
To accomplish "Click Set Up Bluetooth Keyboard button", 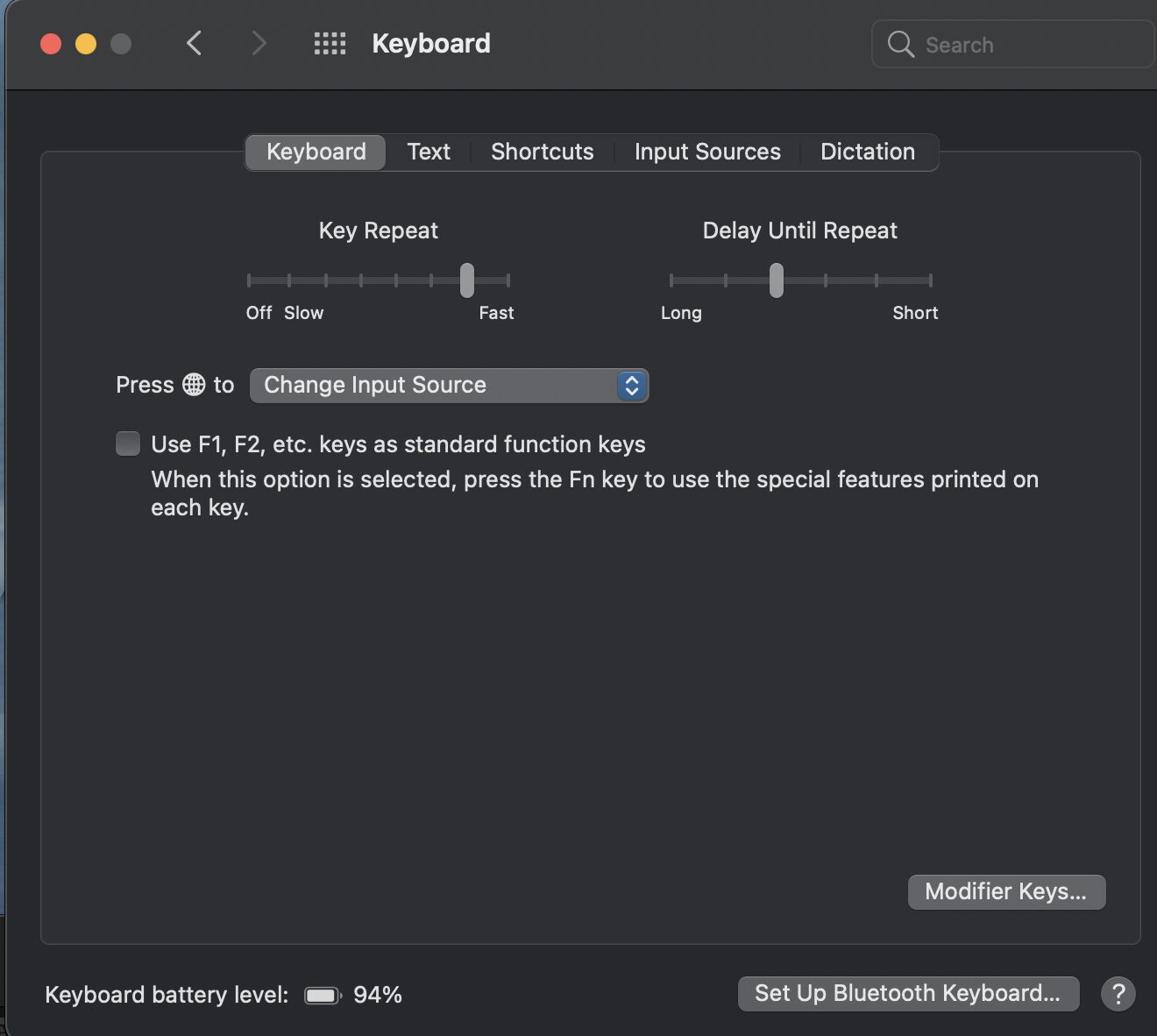I will tap(907, 993).
